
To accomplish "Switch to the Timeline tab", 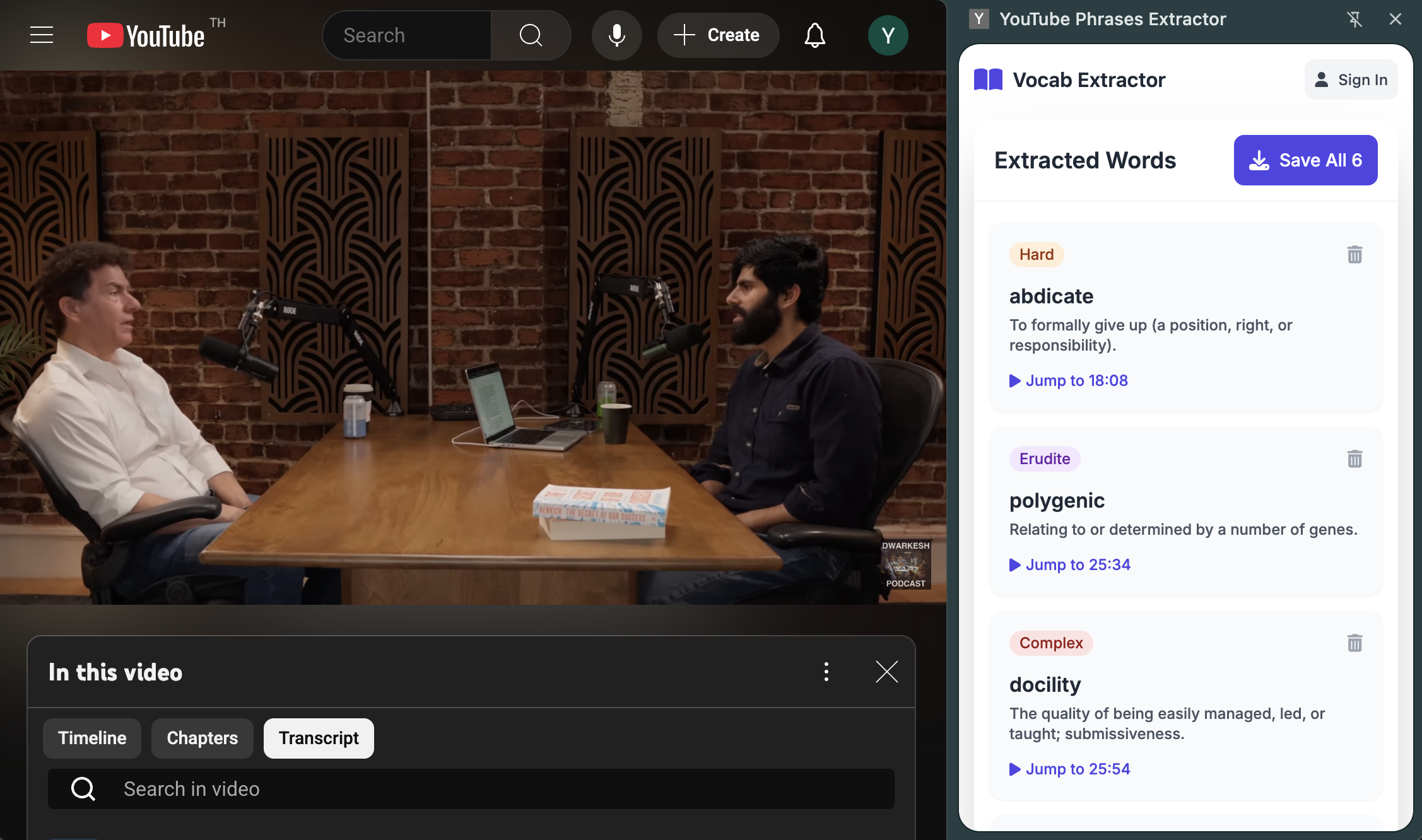I will pyautogui.click(x=92, y=738).
